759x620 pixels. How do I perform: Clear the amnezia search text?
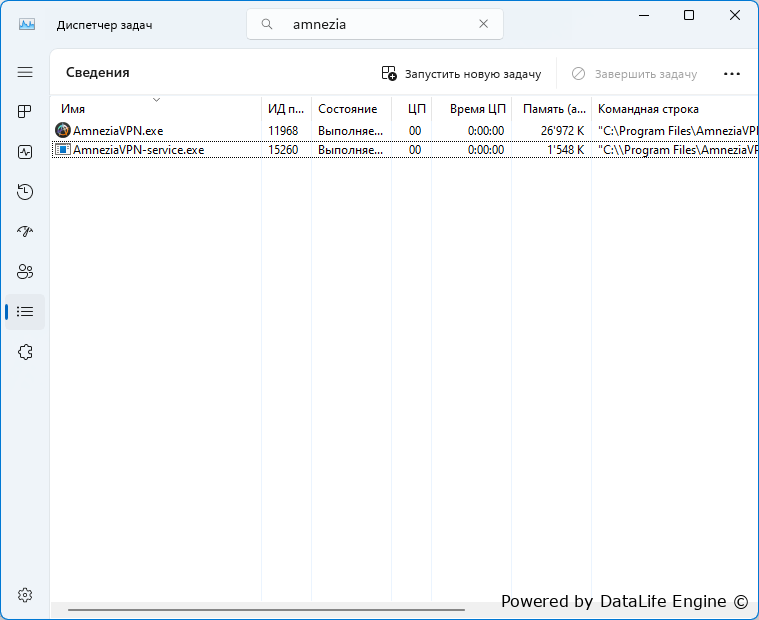[x=483, y=24]
